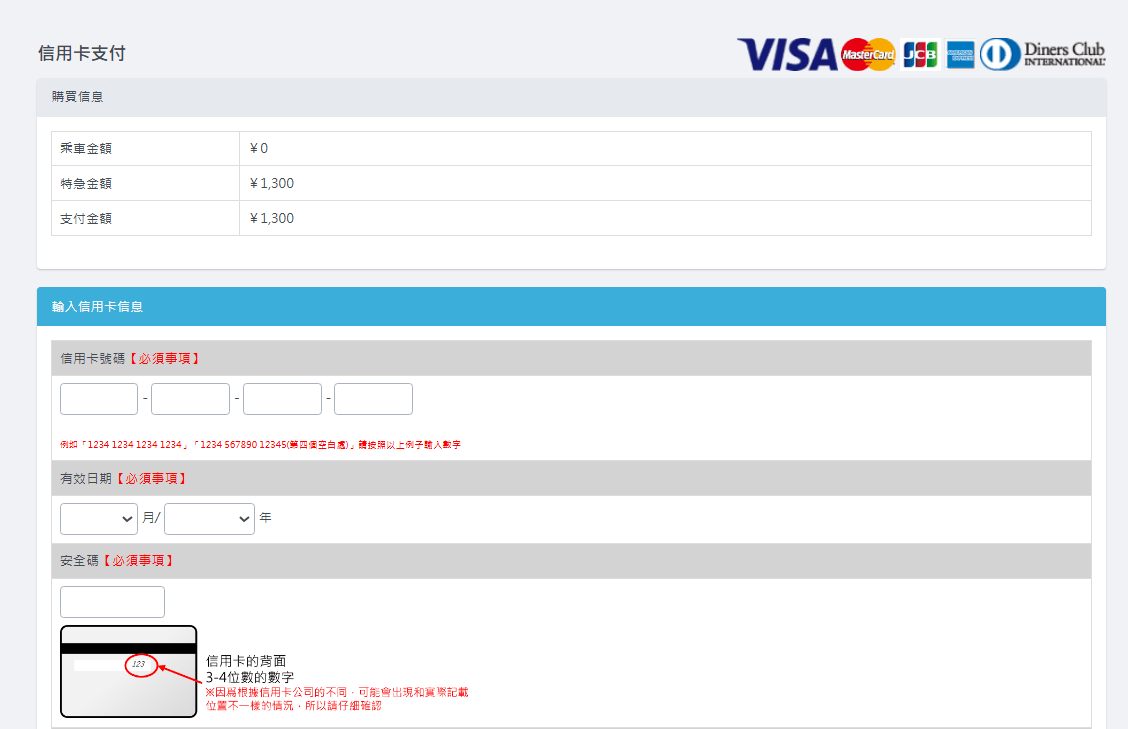Click the red-circled 123 security code example

click(141, 664)
